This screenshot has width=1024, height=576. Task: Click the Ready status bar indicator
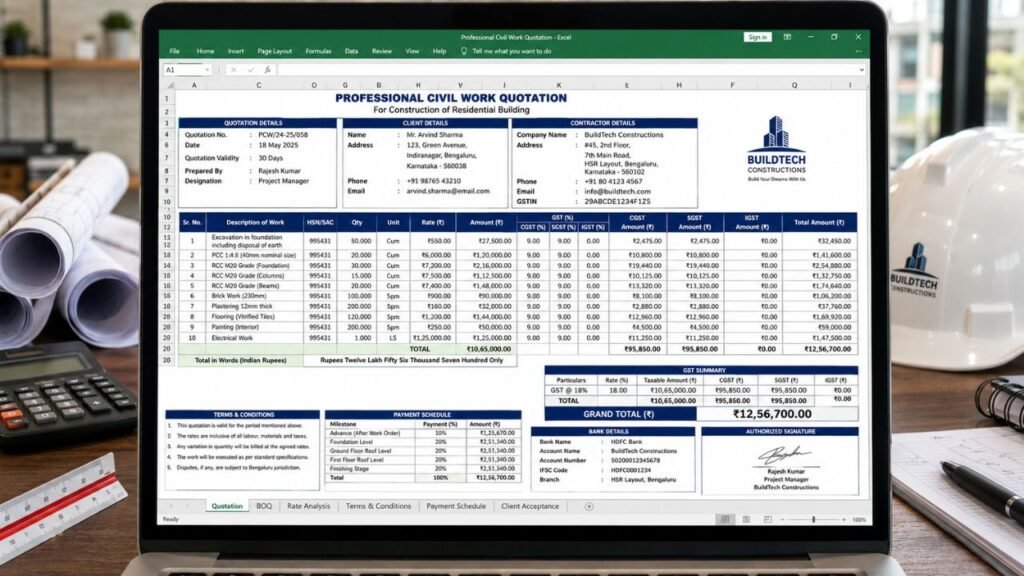click(170, 520)
